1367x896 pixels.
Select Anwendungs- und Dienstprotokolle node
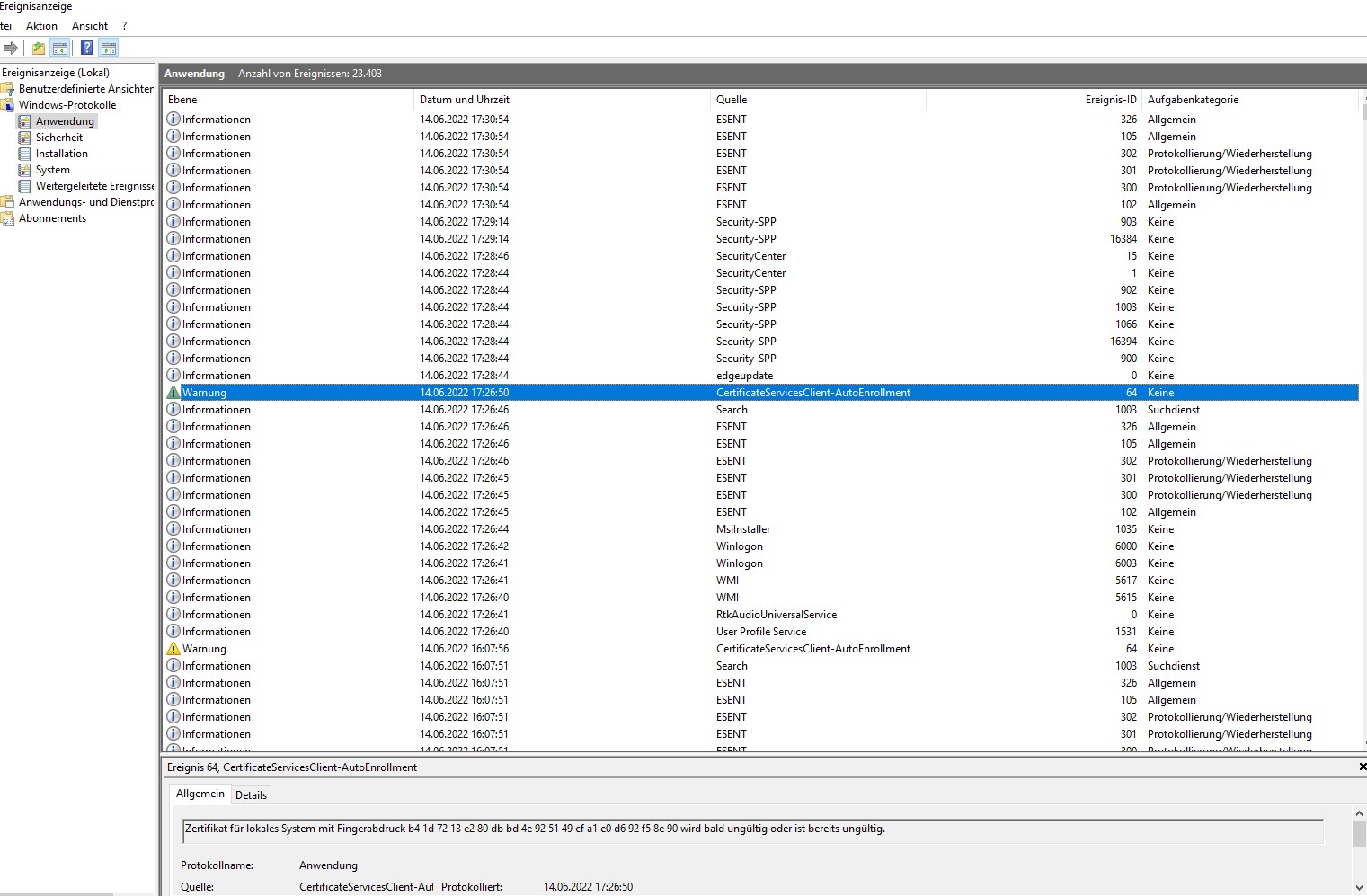[86, 202]
